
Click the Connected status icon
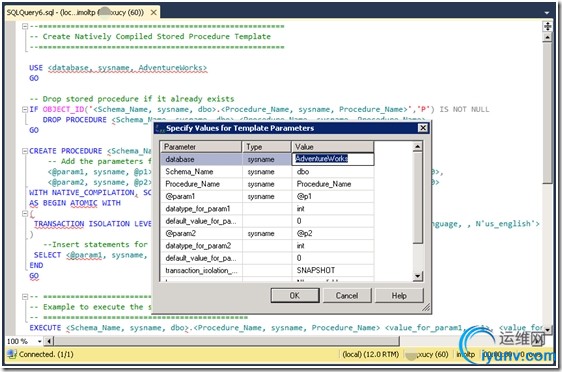coord(12,354)
